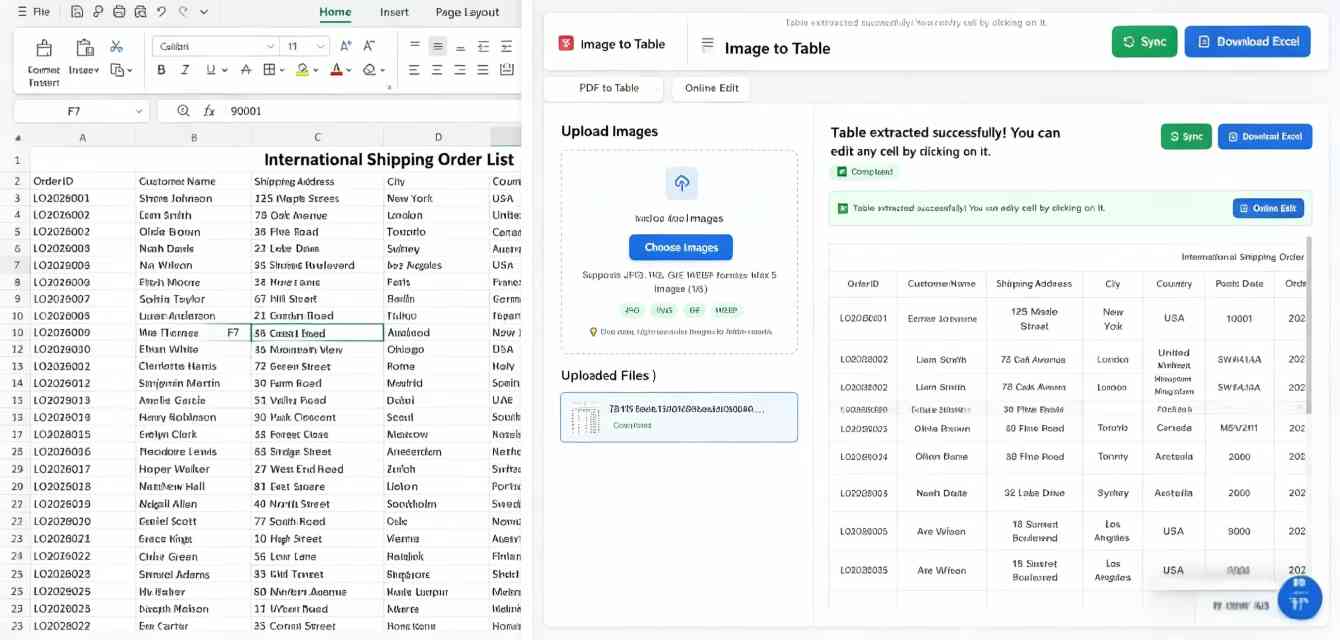Switch to the Insert ribbon tab
This screenshot has height=640, width=1340.
[x=394, y=12]
